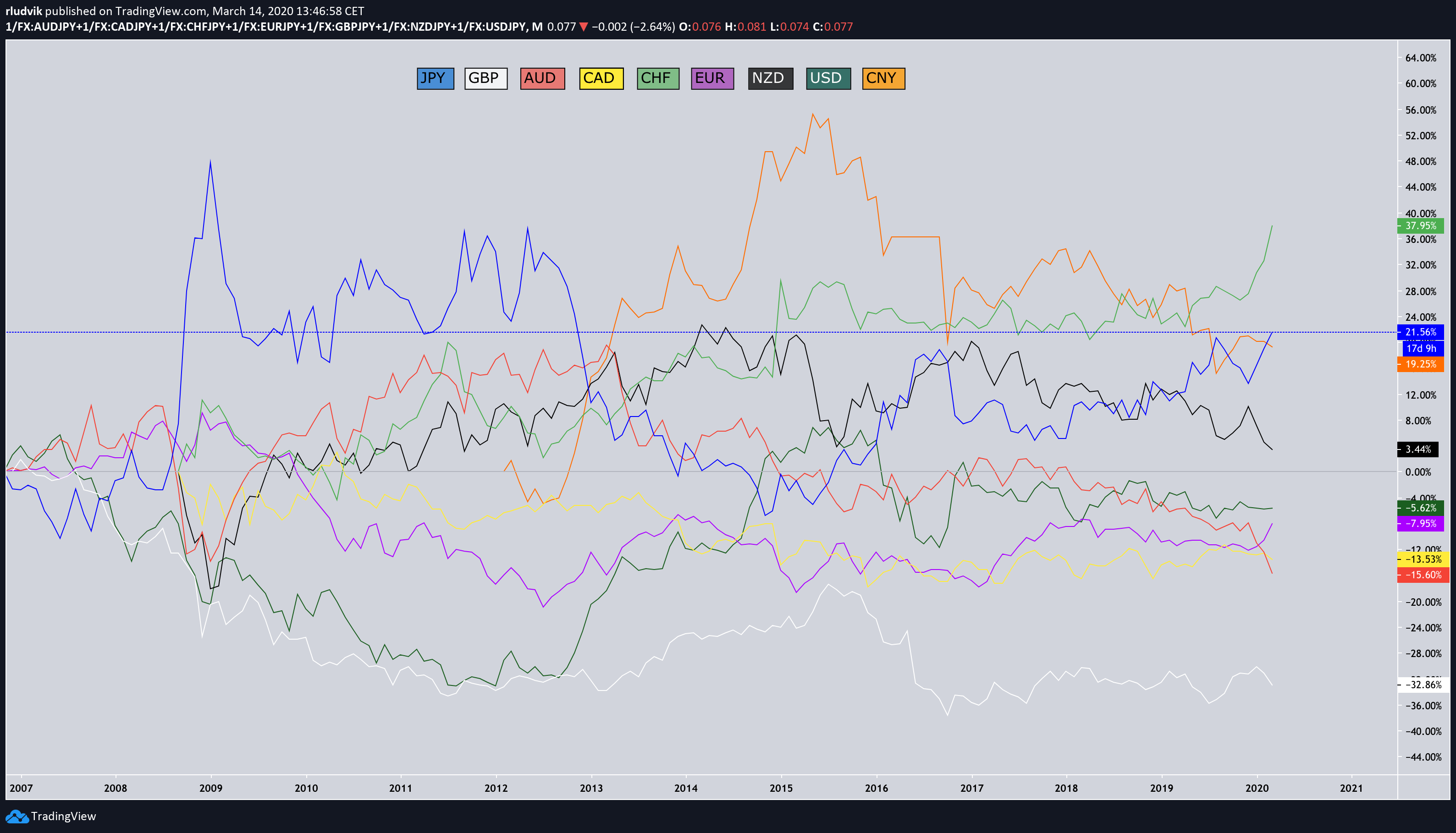1456x833 pixels.
Task: Click the 2020 label on time axis
Action: tap(1257, 789)
